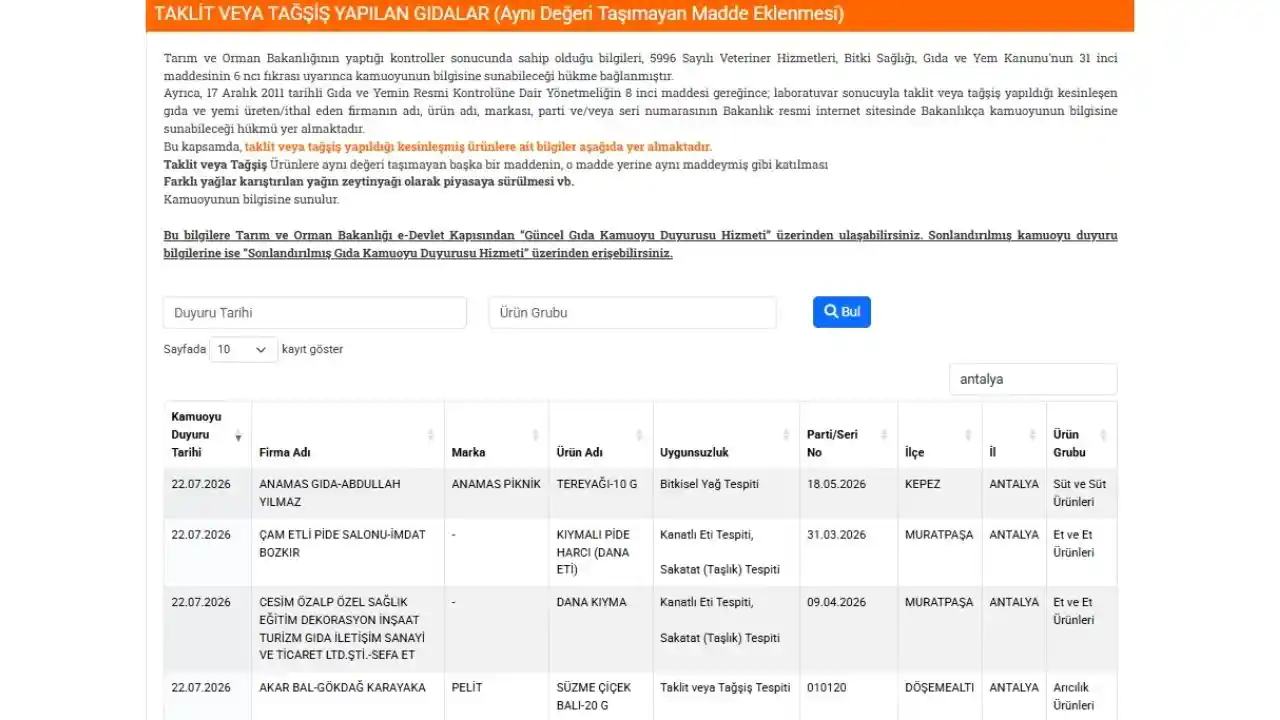Open the Ürün Grubu filter field
This screenshot has width=1280, height=720.
[632, 312]
